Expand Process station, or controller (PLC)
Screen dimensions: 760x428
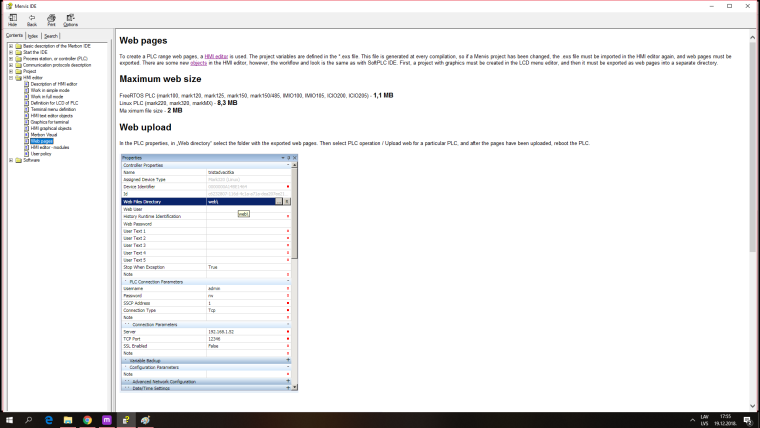[11, 59]
